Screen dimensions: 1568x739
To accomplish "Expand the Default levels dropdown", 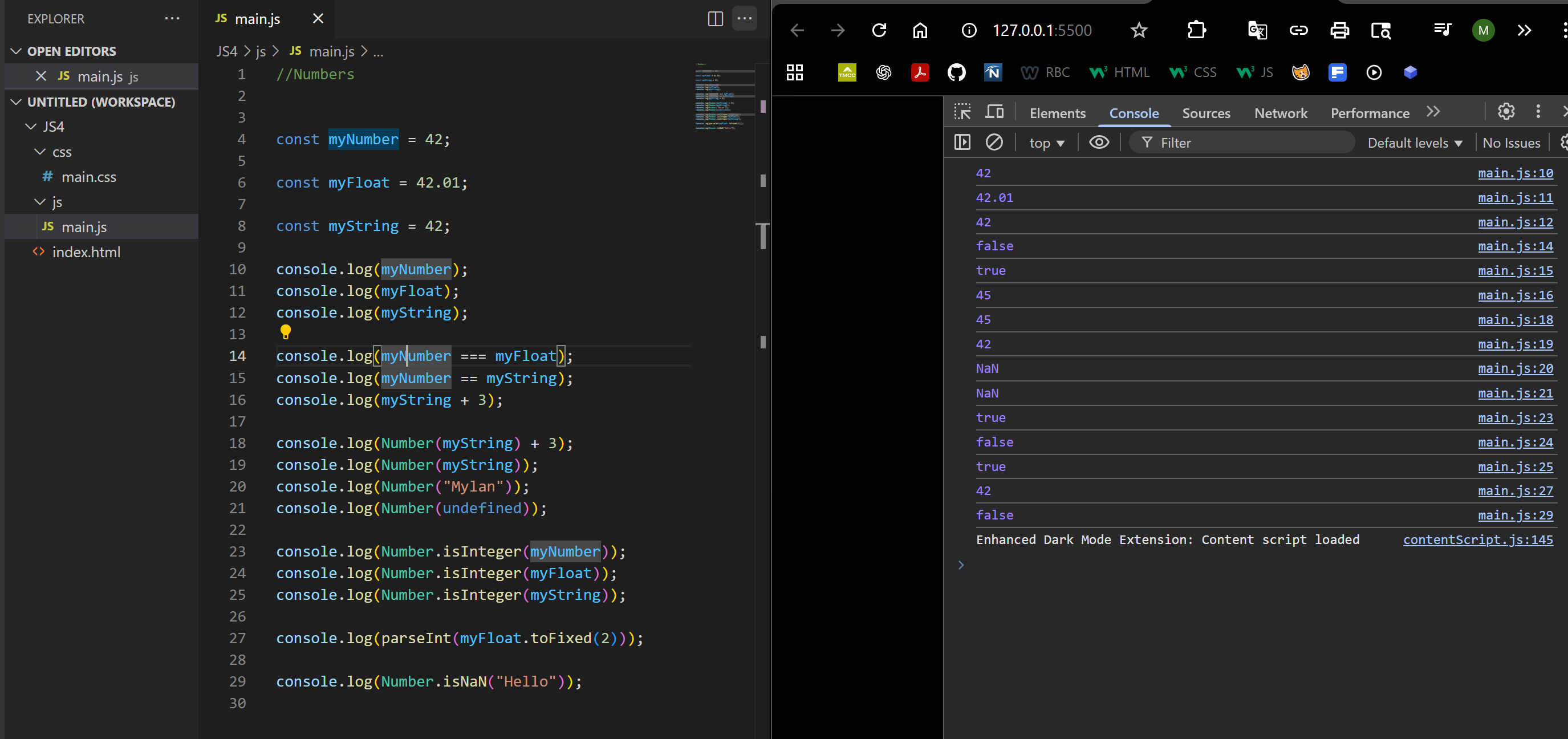I will pos(1413,143).
